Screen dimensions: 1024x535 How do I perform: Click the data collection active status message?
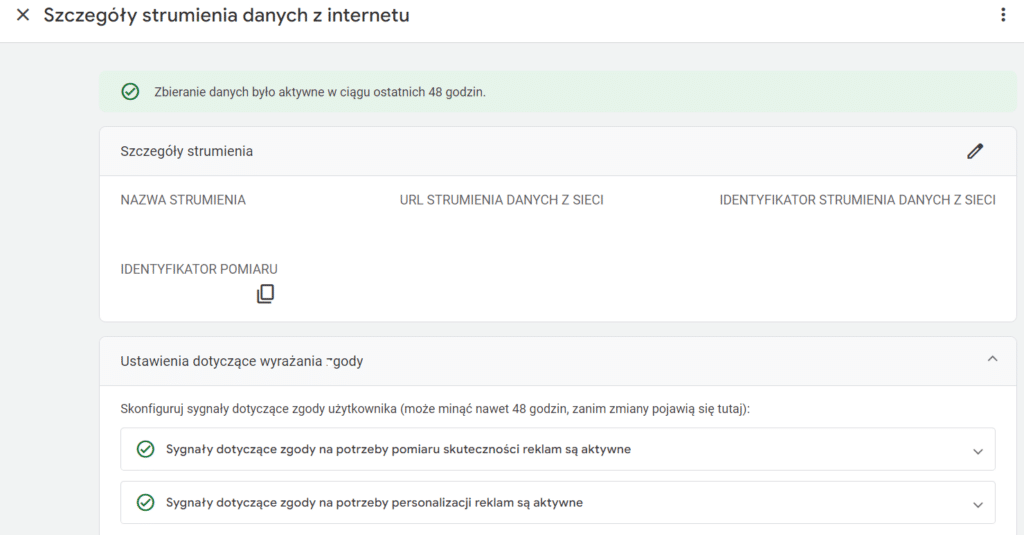click(x=320, y=92)
